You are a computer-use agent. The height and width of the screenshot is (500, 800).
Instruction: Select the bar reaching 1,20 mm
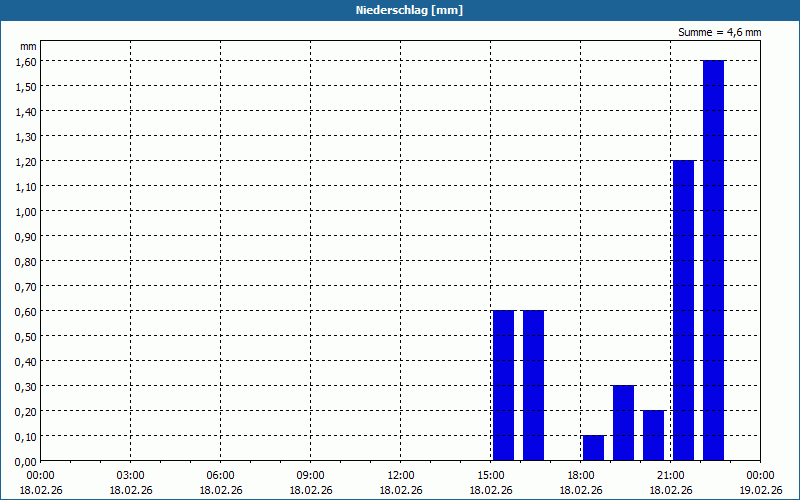(683, 310)
